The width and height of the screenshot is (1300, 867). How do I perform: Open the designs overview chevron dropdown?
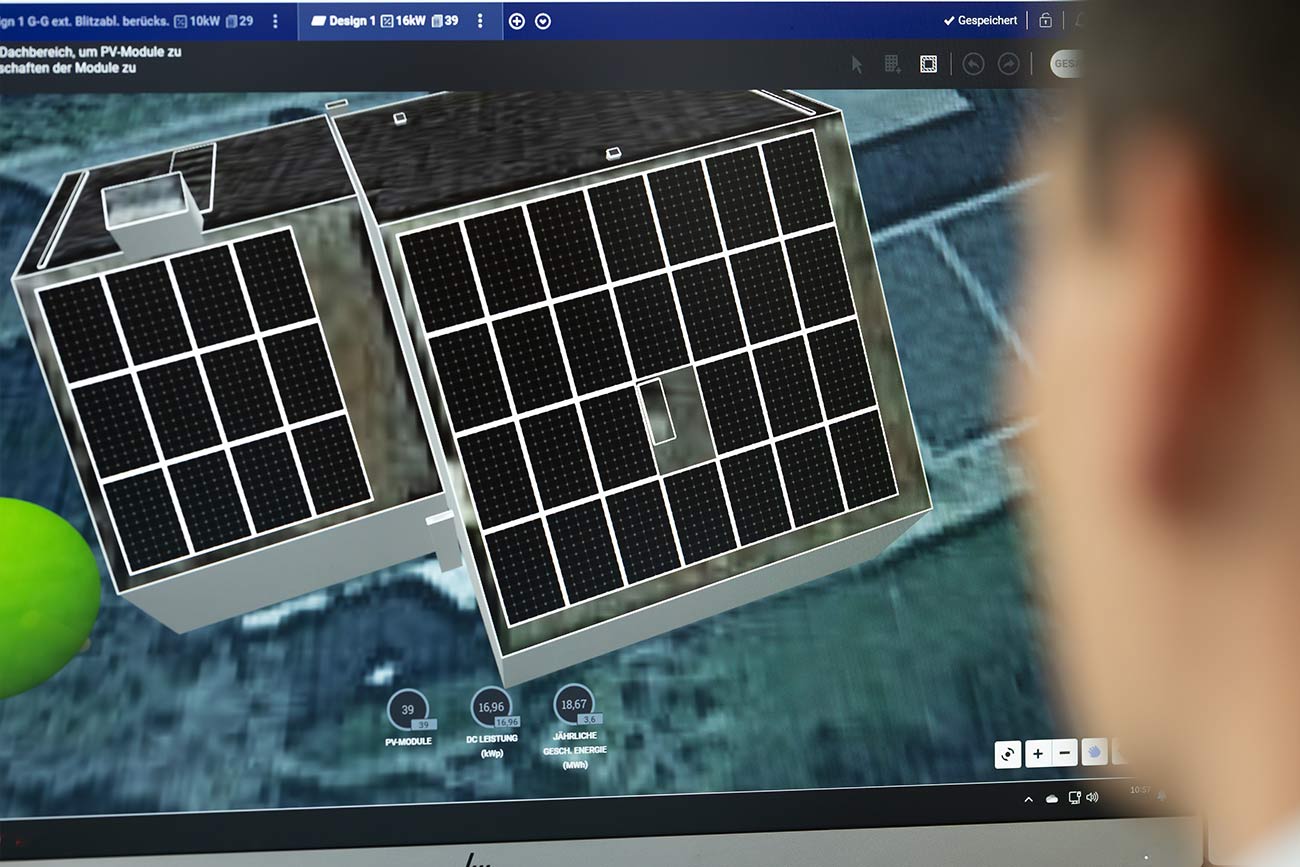pyautogui.click(x=542, y=21)
